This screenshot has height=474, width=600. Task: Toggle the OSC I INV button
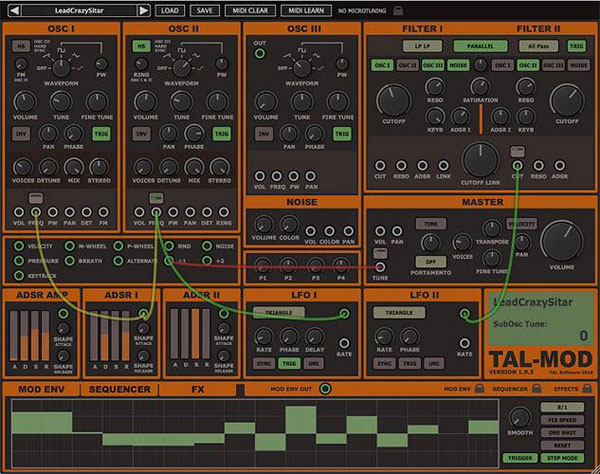[x=21, y=134]
